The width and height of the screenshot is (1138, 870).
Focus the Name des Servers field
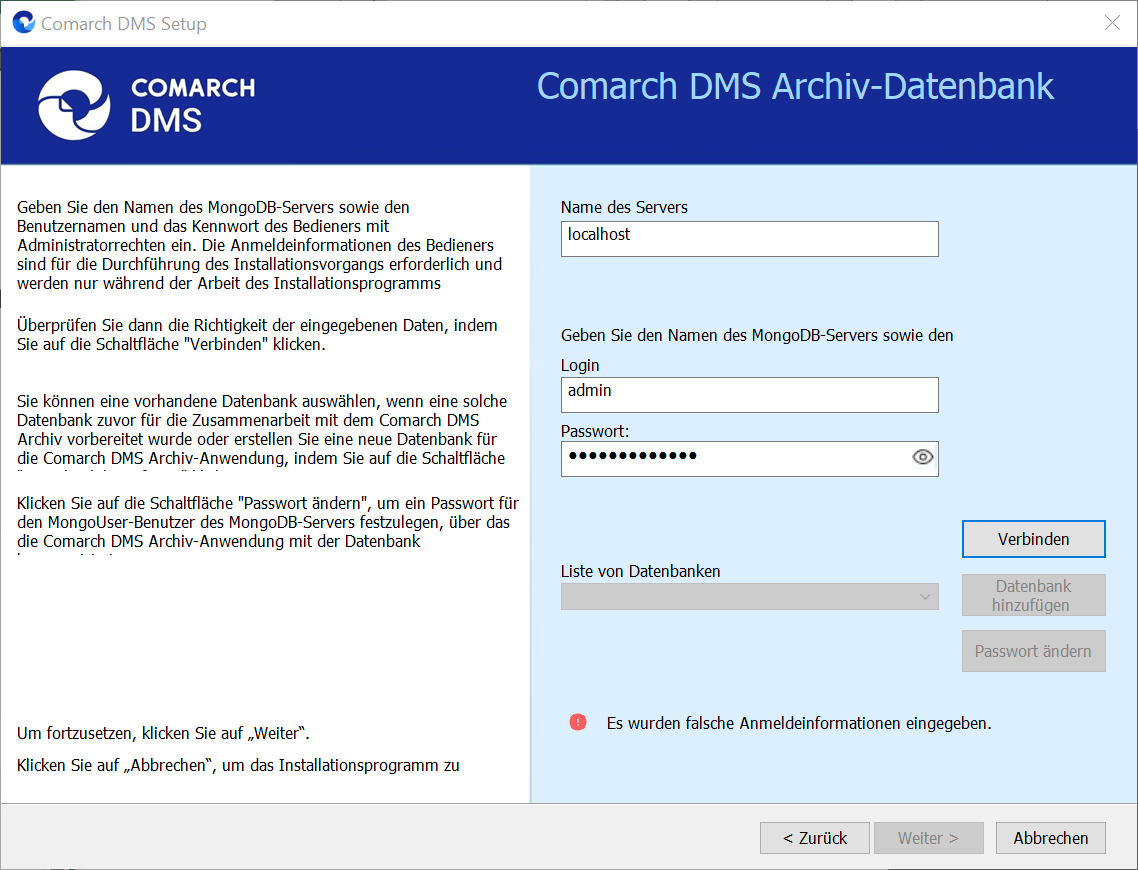[750, 239]
